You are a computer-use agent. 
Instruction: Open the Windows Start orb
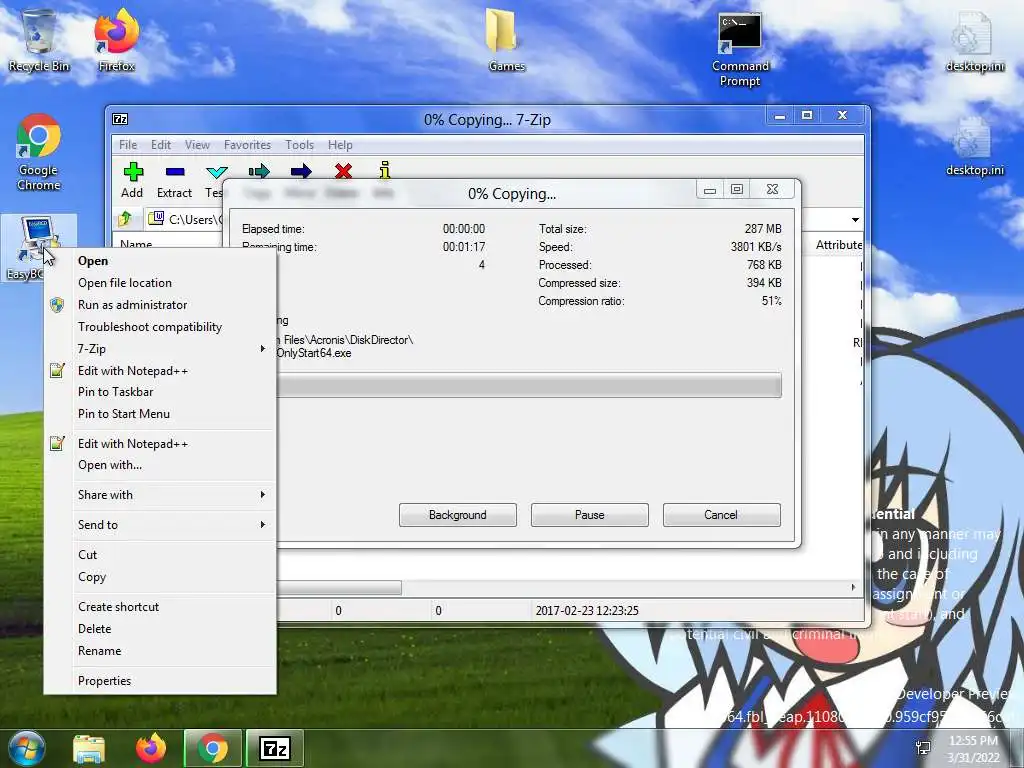click(26, 748)
